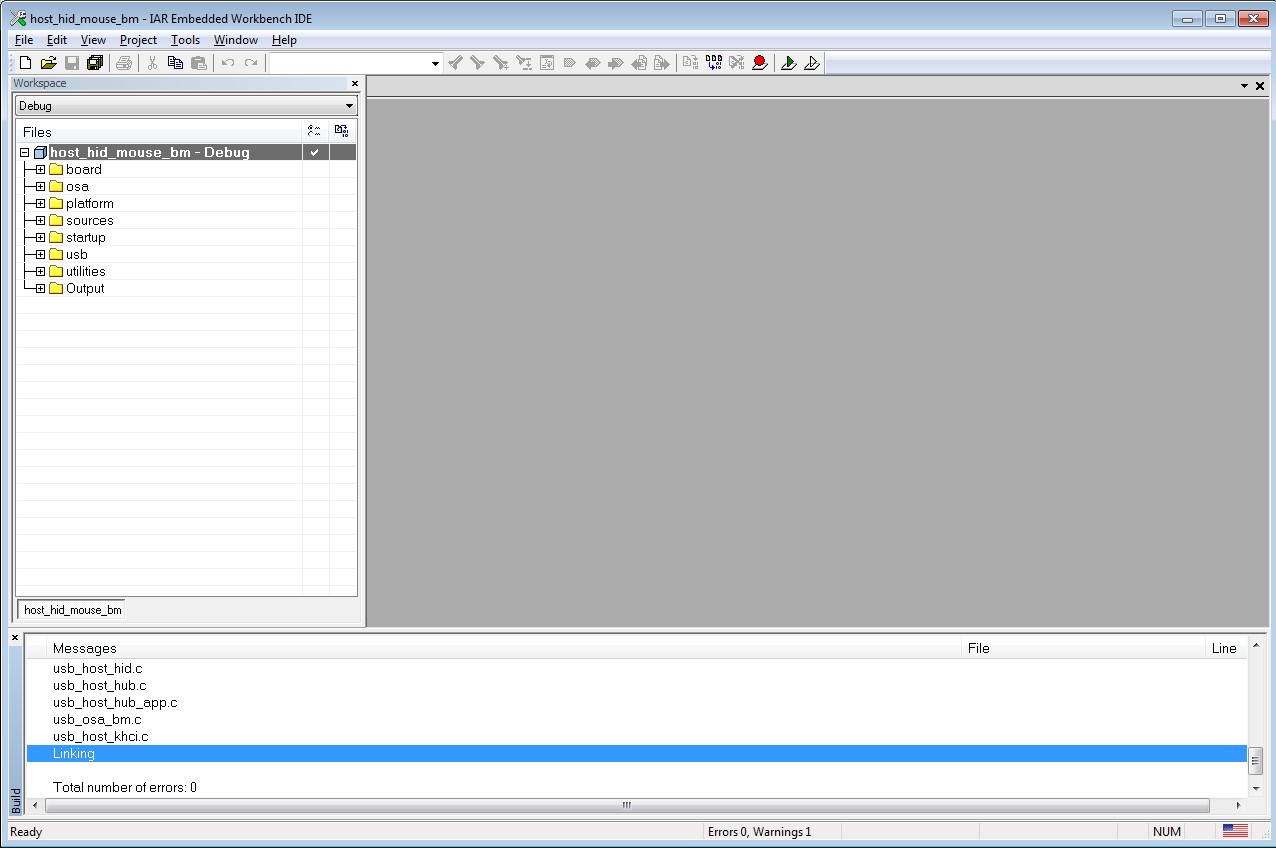Expand the board folder
The image size is (1276, 848).
click(40, 170)
